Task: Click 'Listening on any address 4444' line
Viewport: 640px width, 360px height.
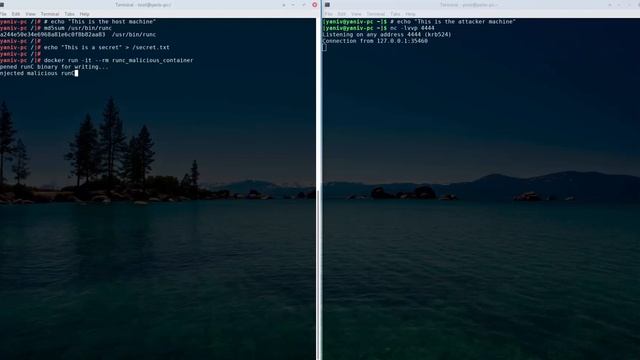Action: point(387,35)
